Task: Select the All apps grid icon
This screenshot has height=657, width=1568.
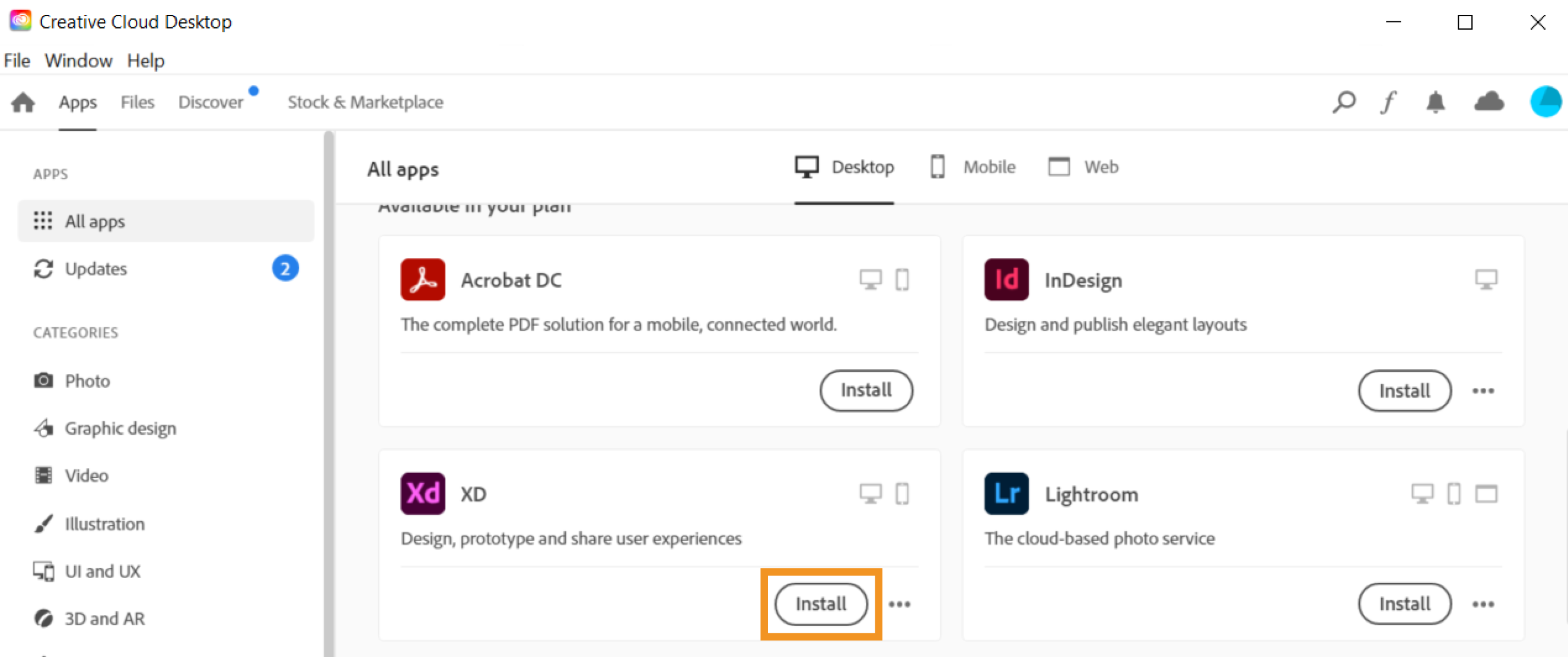Action: 43,221
